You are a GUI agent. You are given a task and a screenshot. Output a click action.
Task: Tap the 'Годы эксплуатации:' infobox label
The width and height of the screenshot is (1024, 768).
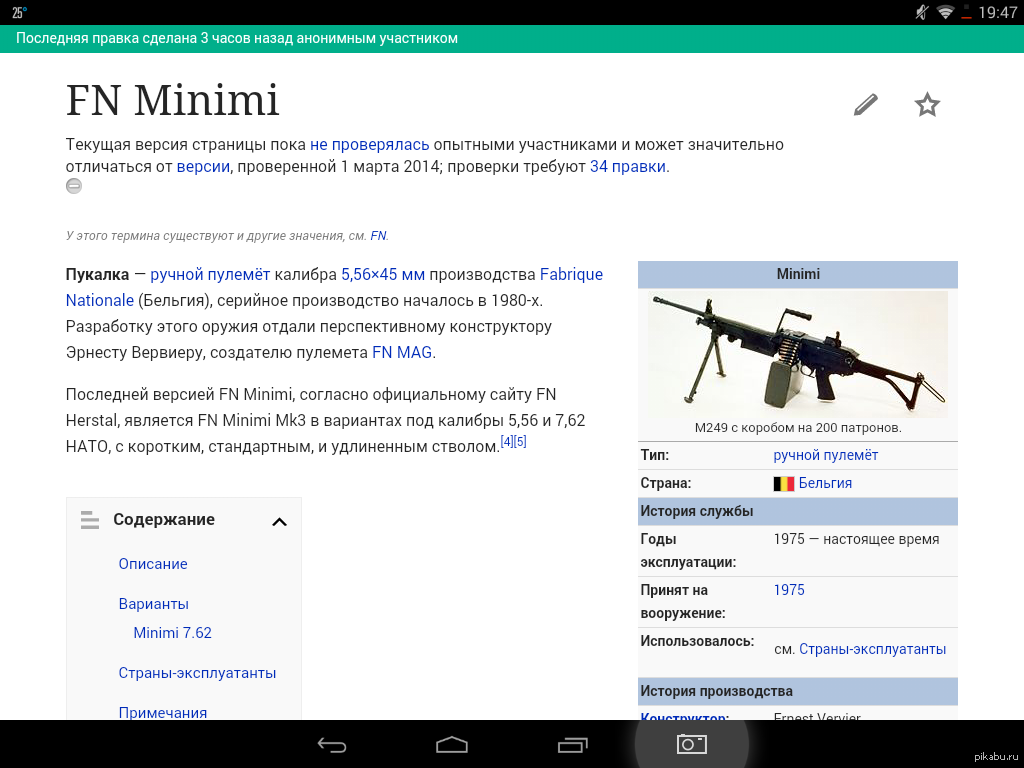pyautogui.click(x=688, y=551)
